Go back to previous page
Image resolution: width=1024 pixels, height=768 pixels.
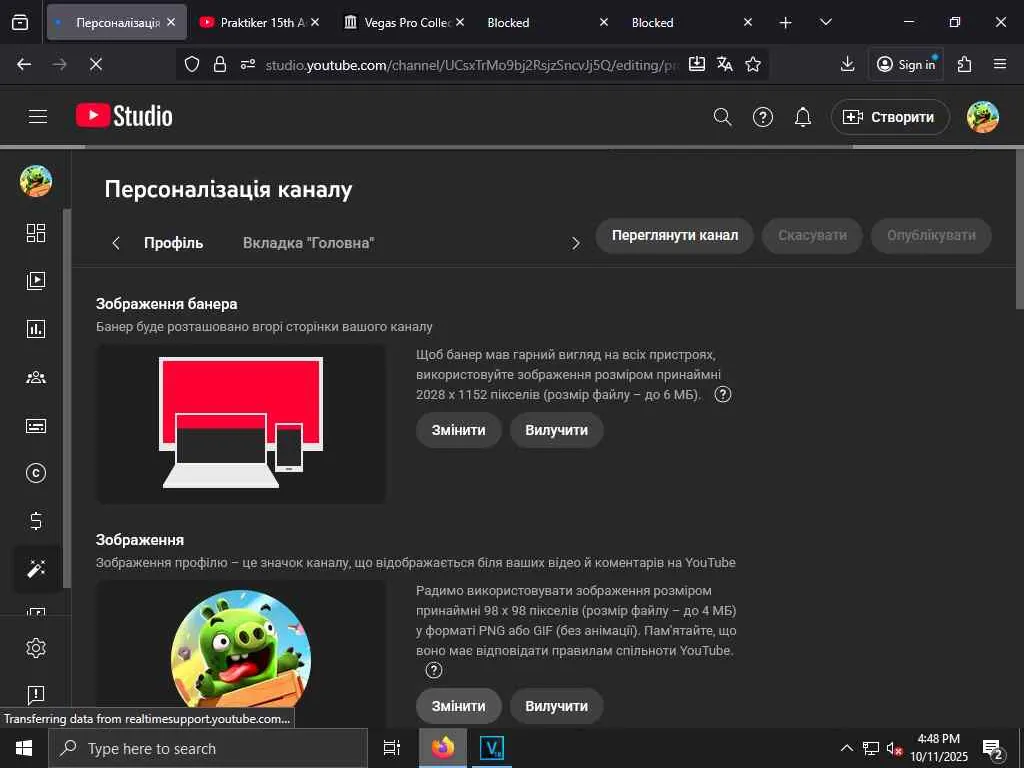24,64
